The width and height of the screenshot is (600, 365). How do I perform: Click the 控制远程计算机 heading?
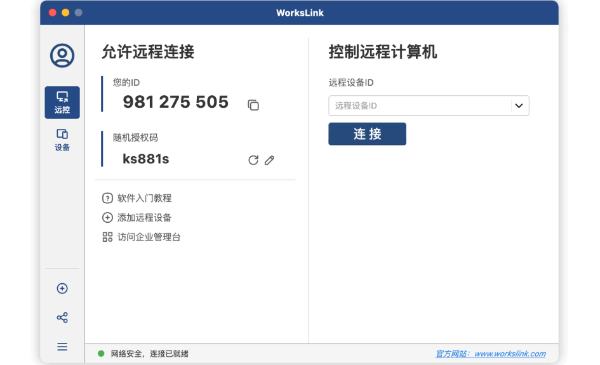click(383, 52)
